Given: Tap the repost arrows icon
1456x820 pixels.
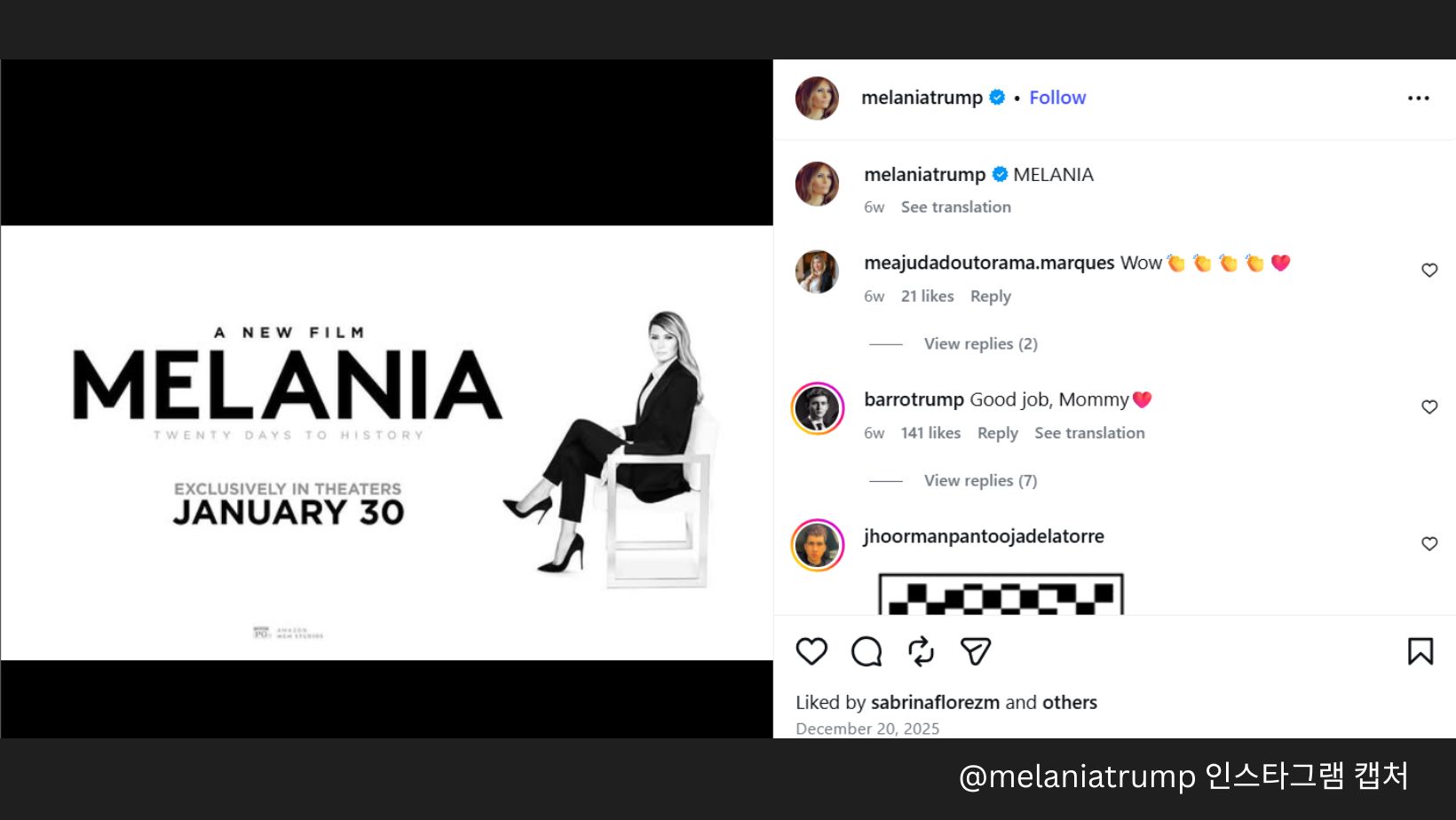Looking at the screenshot, I should tap(921, 651).
